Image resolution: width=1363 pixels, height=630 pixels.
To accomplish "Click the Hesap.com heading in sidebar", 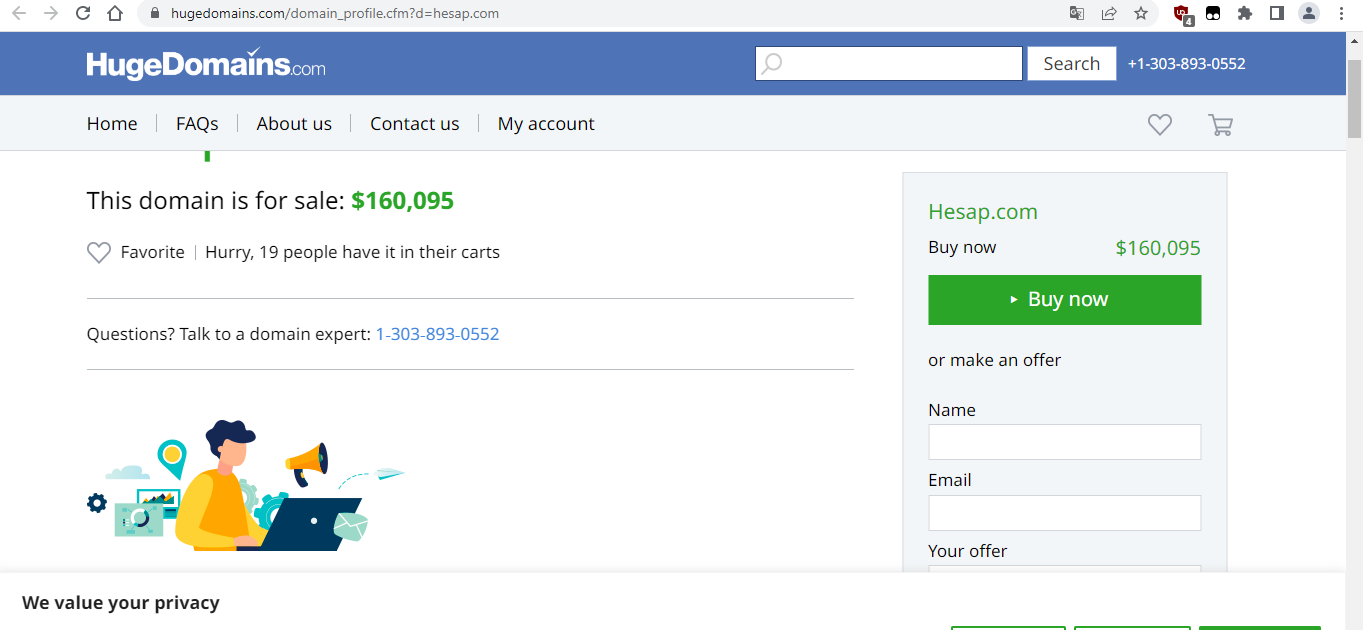I will coord(983,212).
